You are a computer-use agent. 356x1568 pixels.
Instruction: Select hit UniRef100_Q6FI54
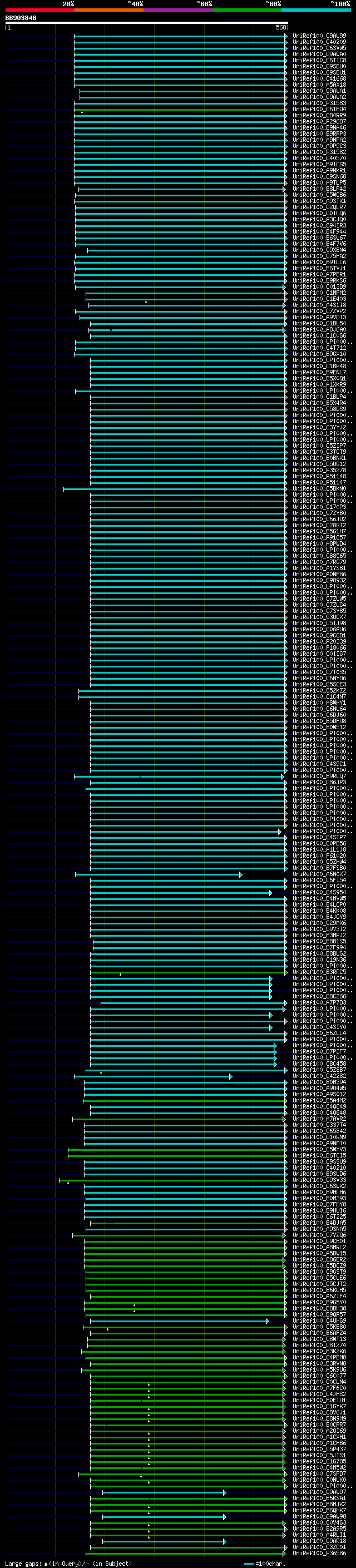319,880
